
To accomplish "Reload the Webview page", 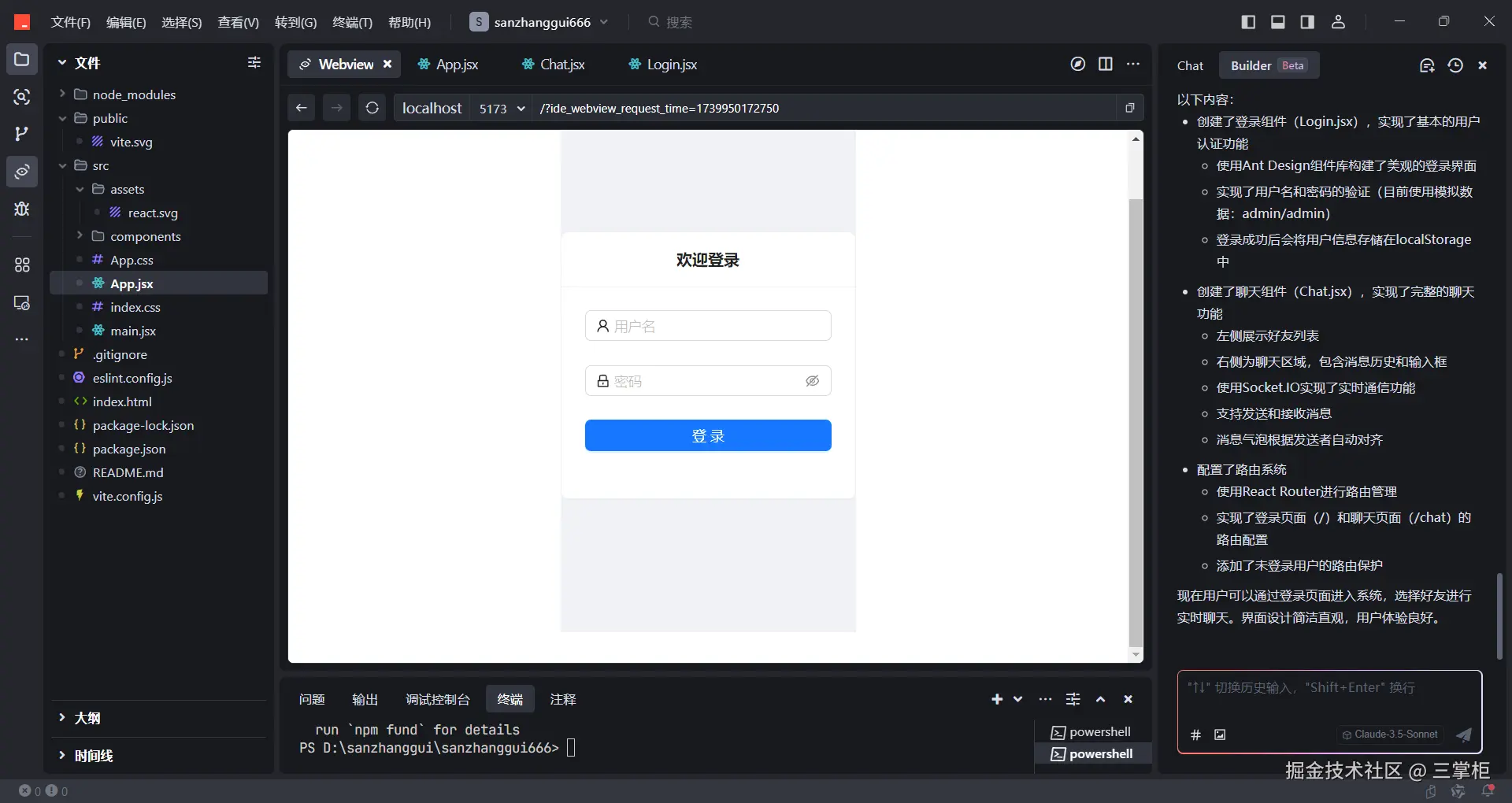I will 372,108.
